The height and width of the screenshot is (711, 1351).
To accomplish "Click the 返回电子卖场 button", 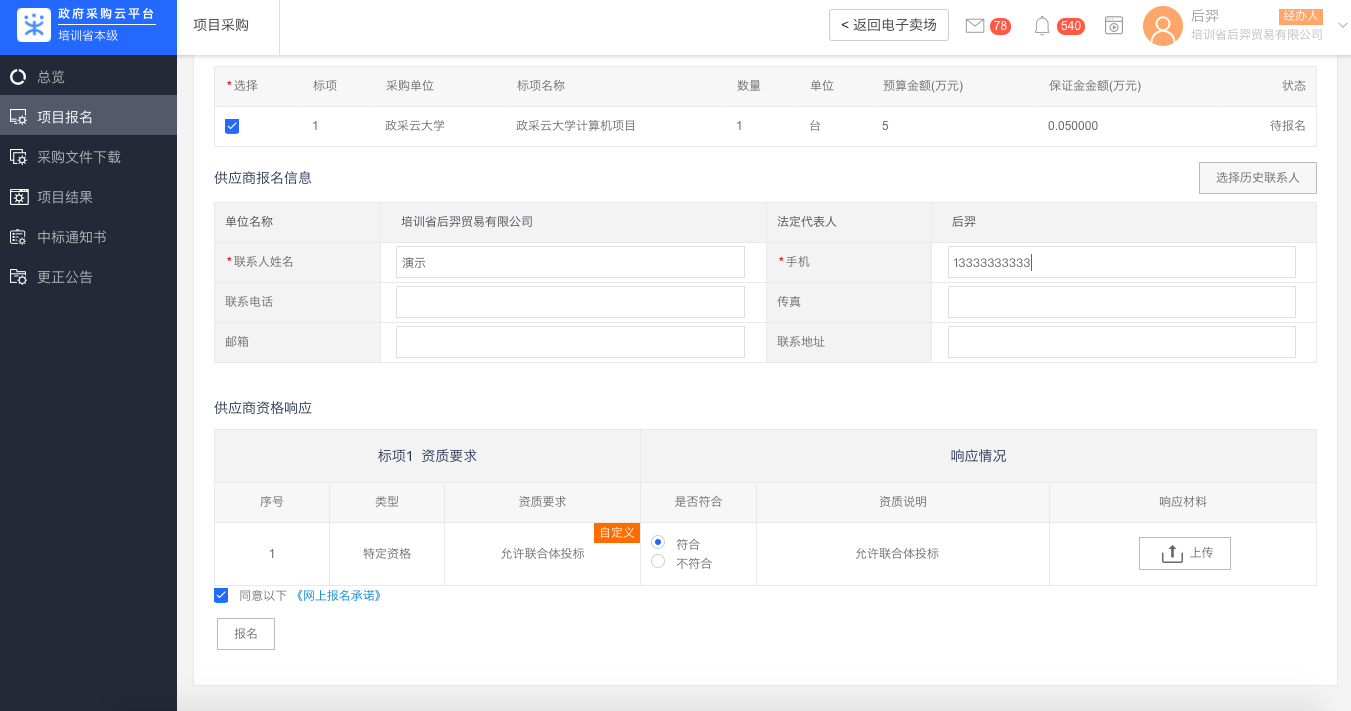I will 889,25.
